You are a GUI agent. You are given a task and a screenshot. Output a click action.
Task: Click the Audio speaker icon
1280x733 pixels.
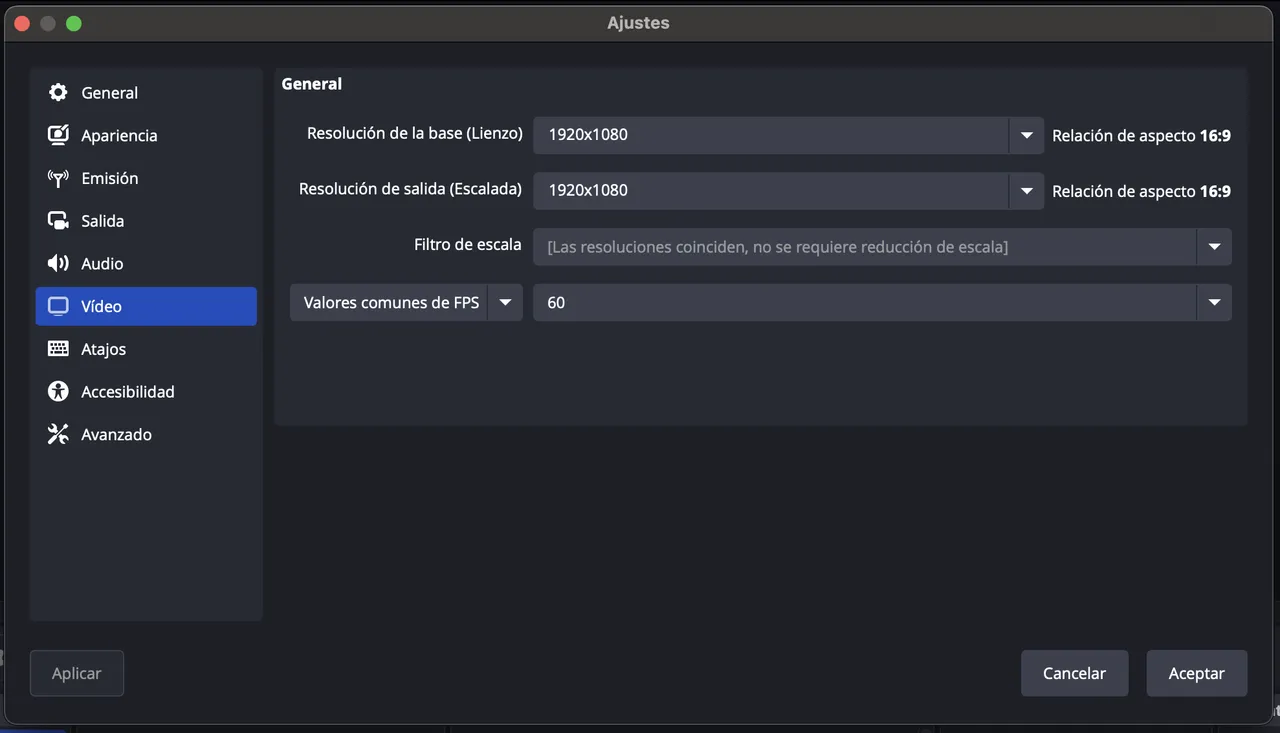58,264
